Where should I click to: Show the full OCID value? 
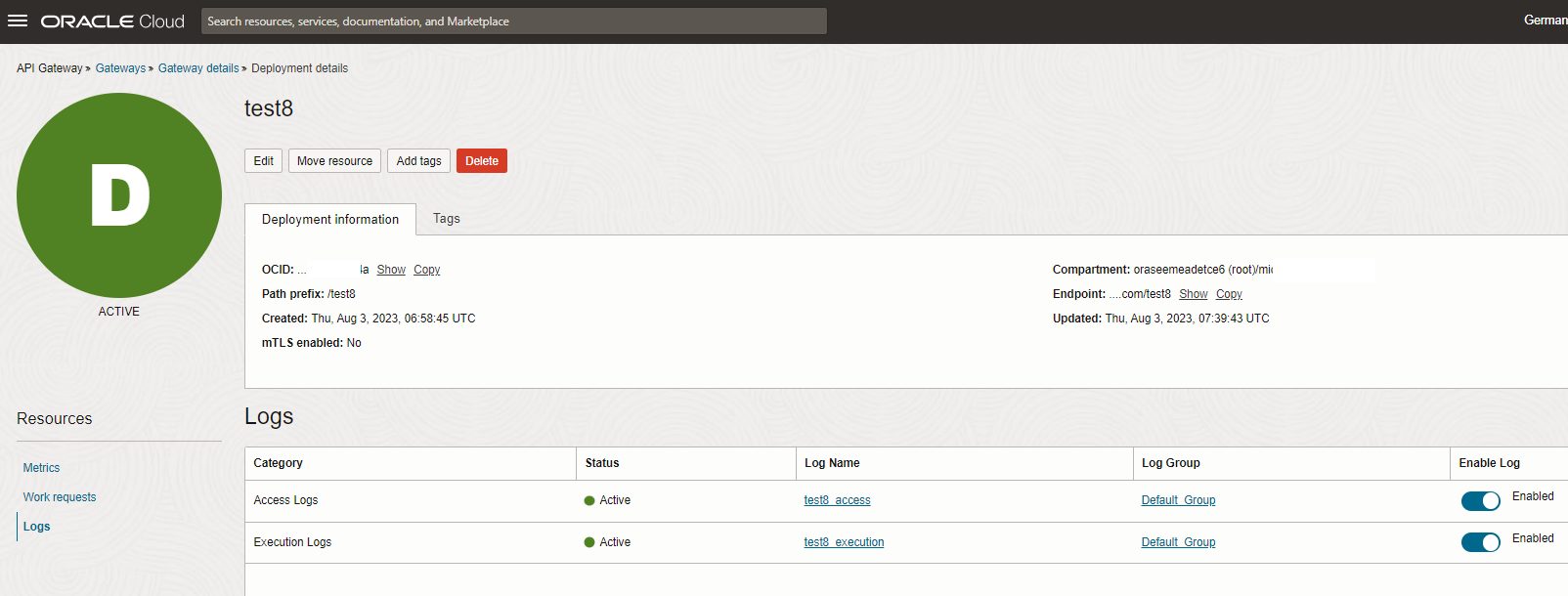click(391, 270)
